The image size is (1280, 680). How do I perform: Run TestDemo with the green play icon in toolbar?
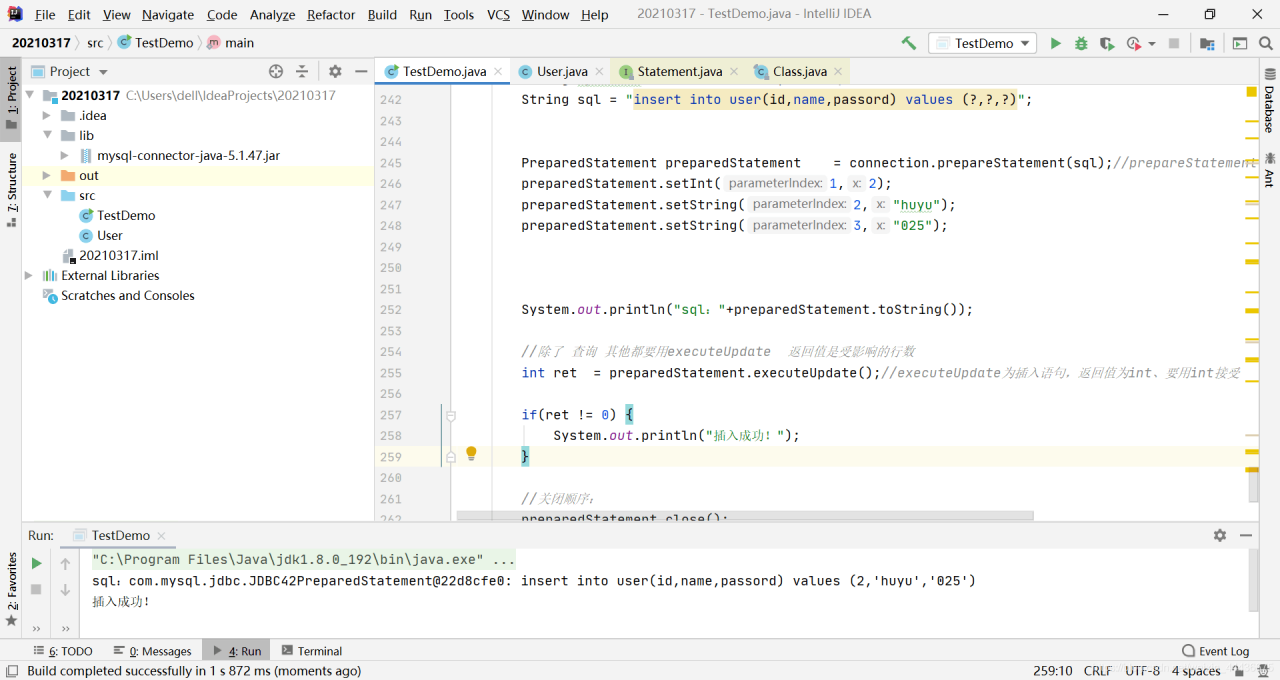point(1055,43)
